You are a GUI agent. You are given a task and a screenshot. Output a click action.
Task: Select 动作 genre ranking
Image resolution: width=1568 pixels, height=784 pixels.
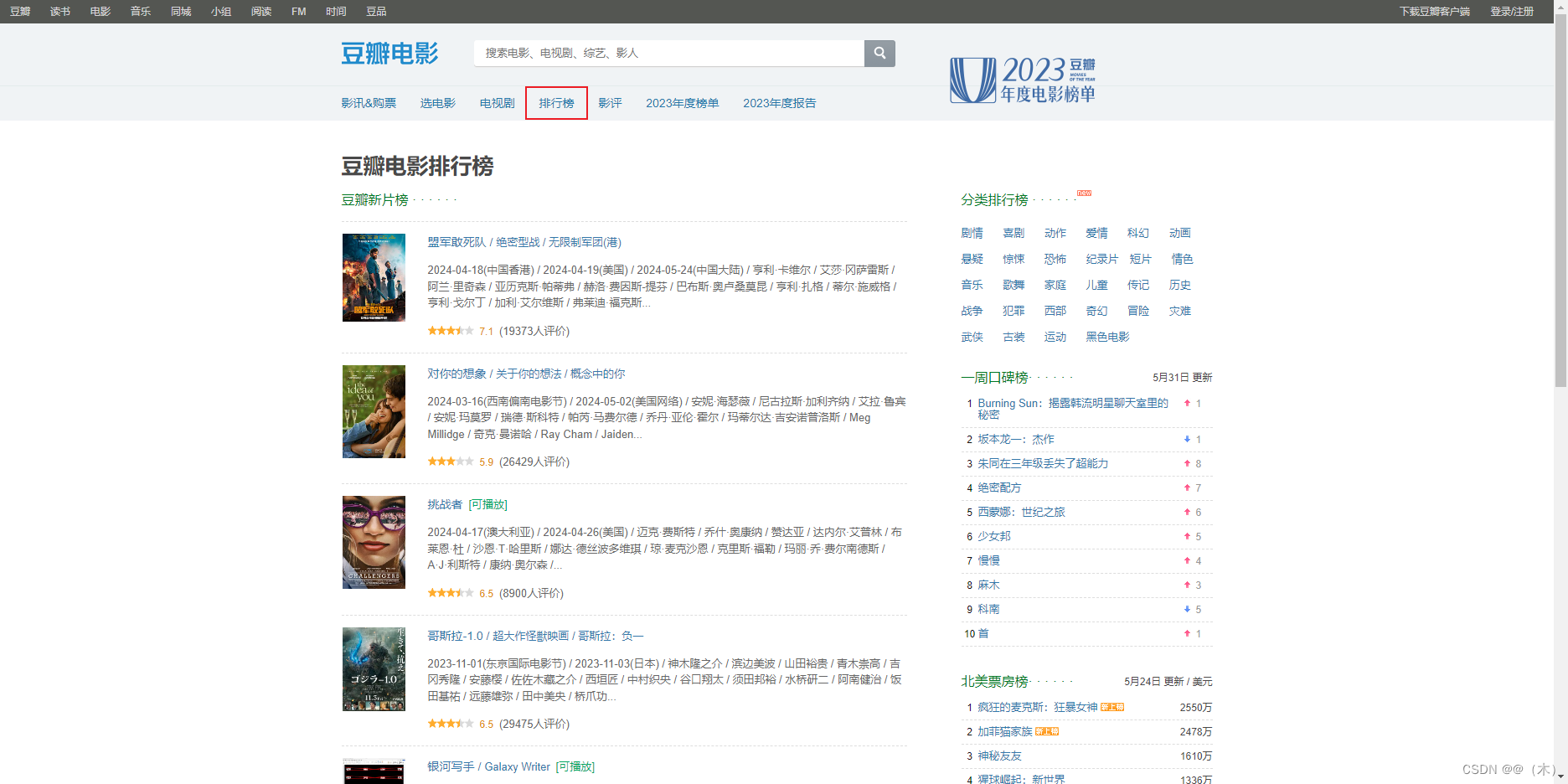coord(1055,233)
